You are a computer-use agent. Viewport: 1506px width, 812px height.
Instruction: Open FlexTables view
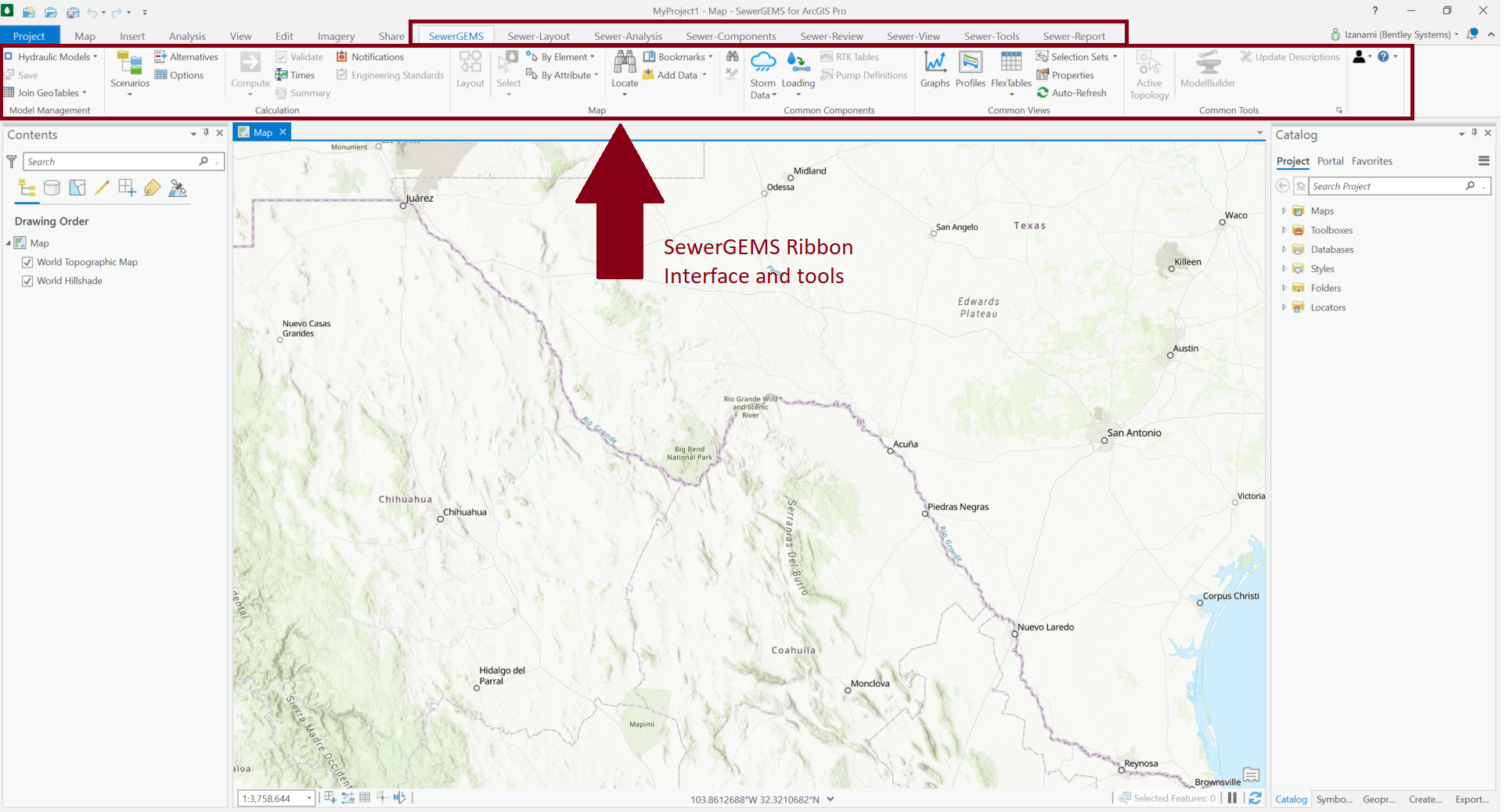pos(1011,73)
